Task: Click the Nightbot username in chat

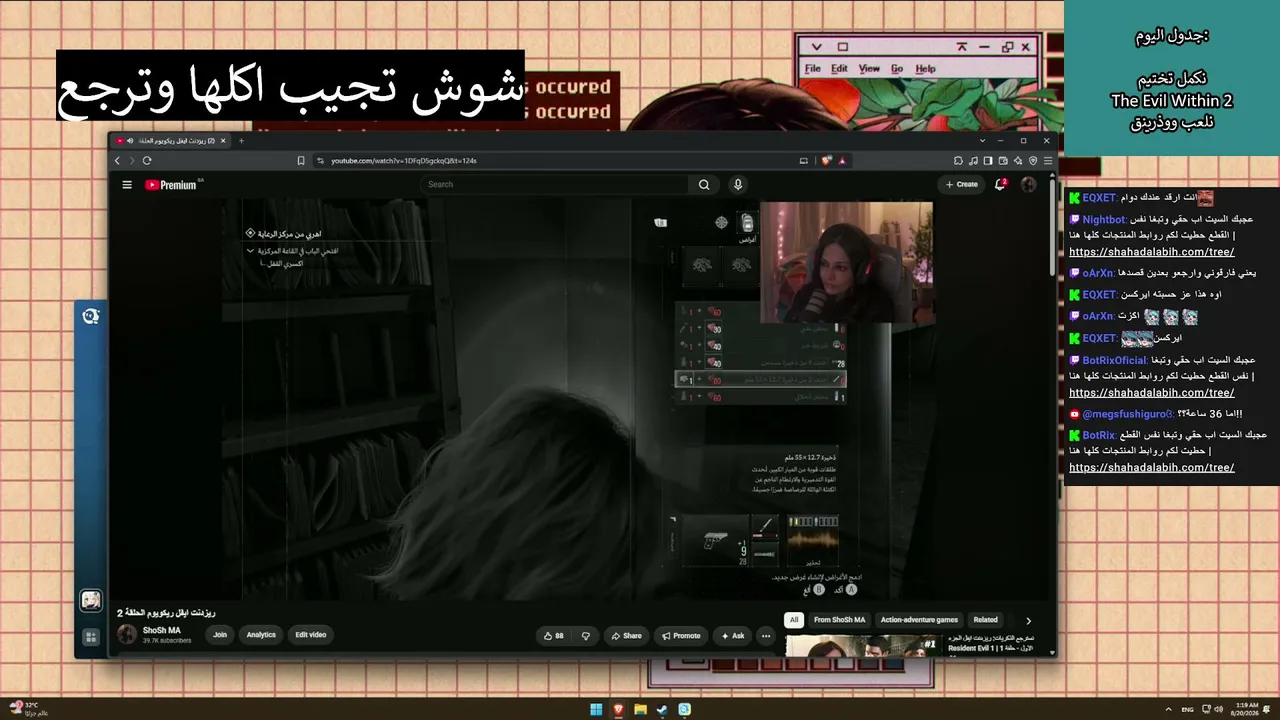Action: [x=1104, y=219]
